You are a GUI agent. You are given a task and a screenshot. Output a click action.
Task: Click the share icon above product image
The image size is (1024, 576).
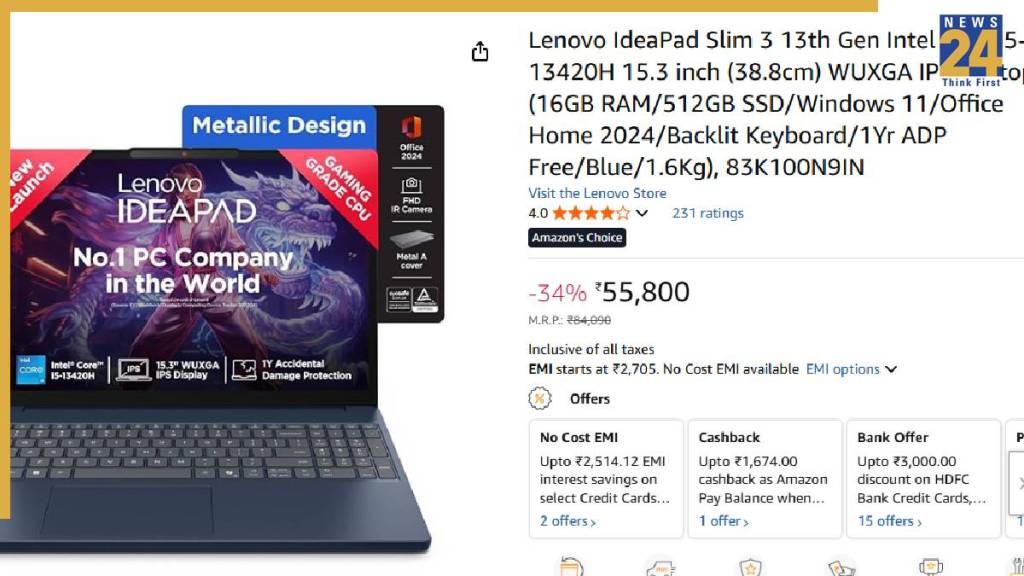(x=480, y=51)
